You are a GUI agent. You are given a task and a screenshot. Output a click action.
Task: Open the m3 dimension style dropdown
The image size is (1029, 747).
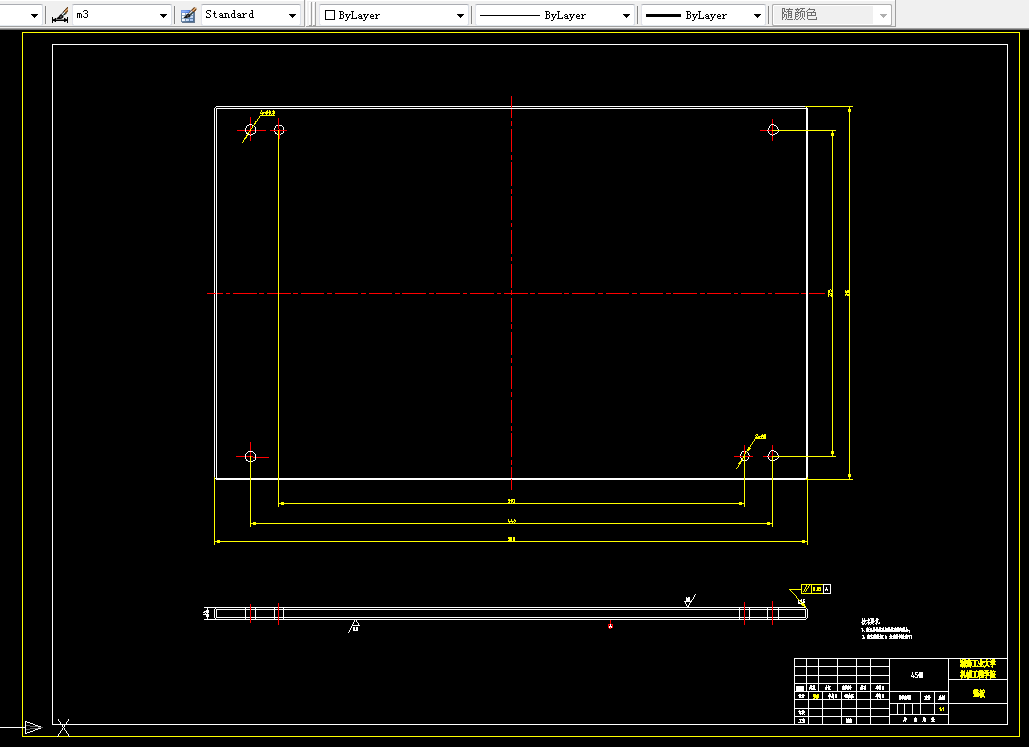(x=163, y=15)
